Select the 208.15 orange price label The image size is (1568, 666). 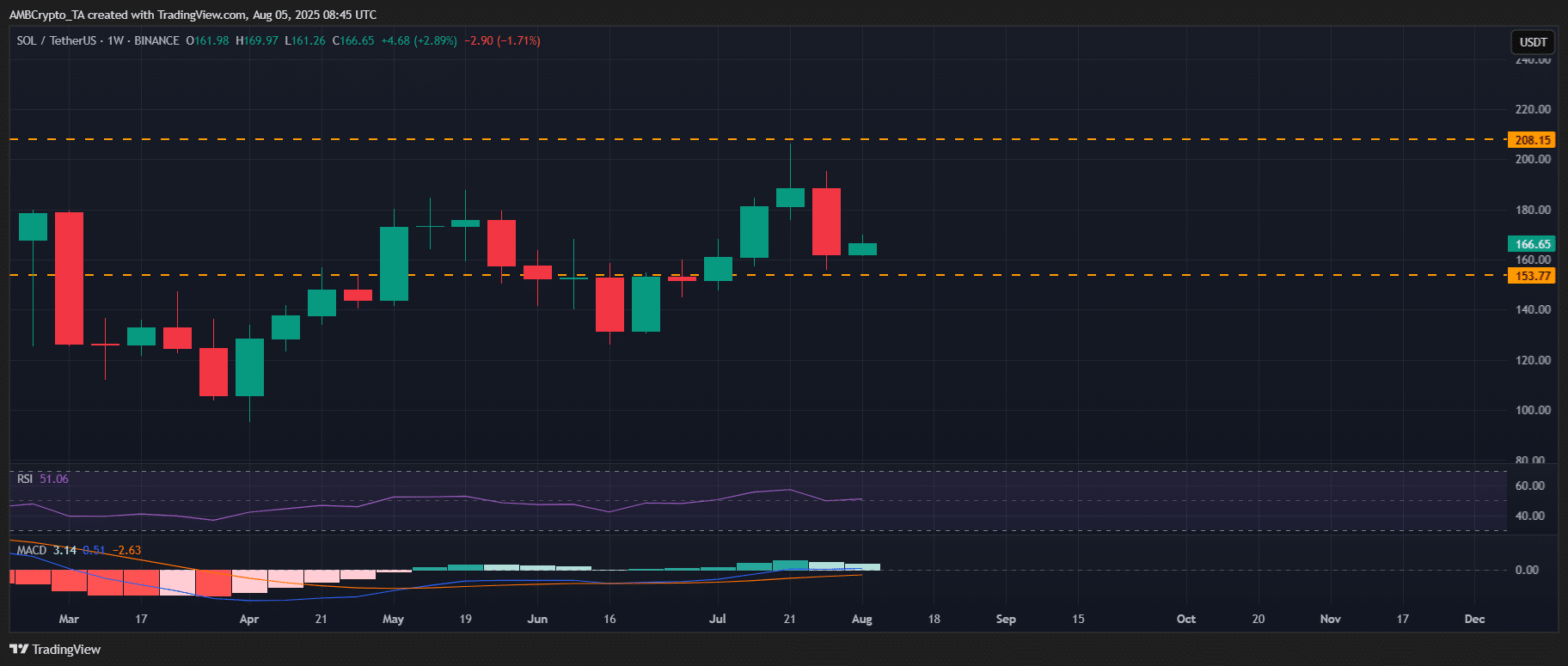pos(1532,140)
